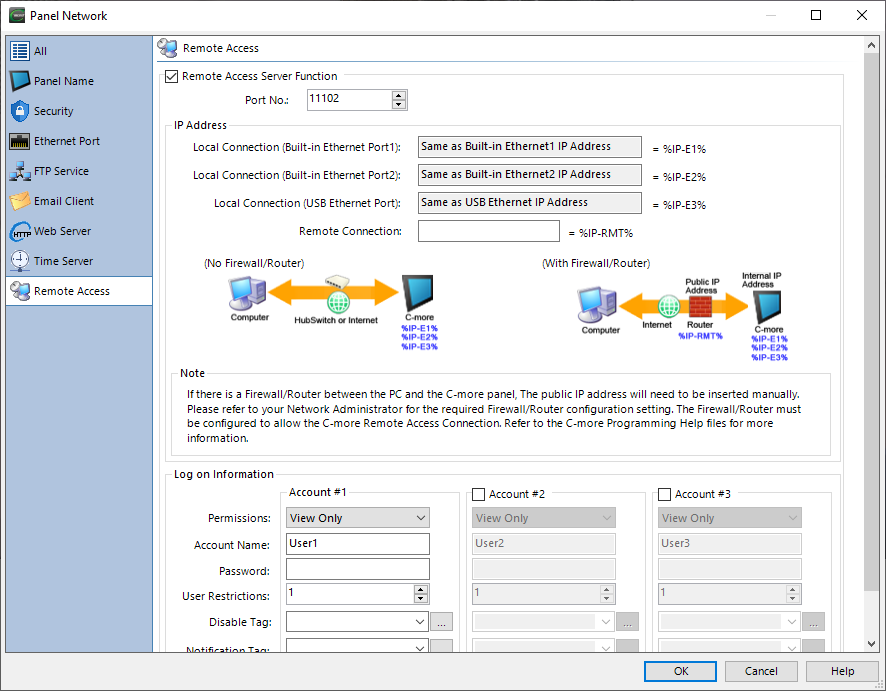Viewport: 886px width, 691px height.
Task: Click the Help button
Action: pyautogui.click(x=842, y=671)
